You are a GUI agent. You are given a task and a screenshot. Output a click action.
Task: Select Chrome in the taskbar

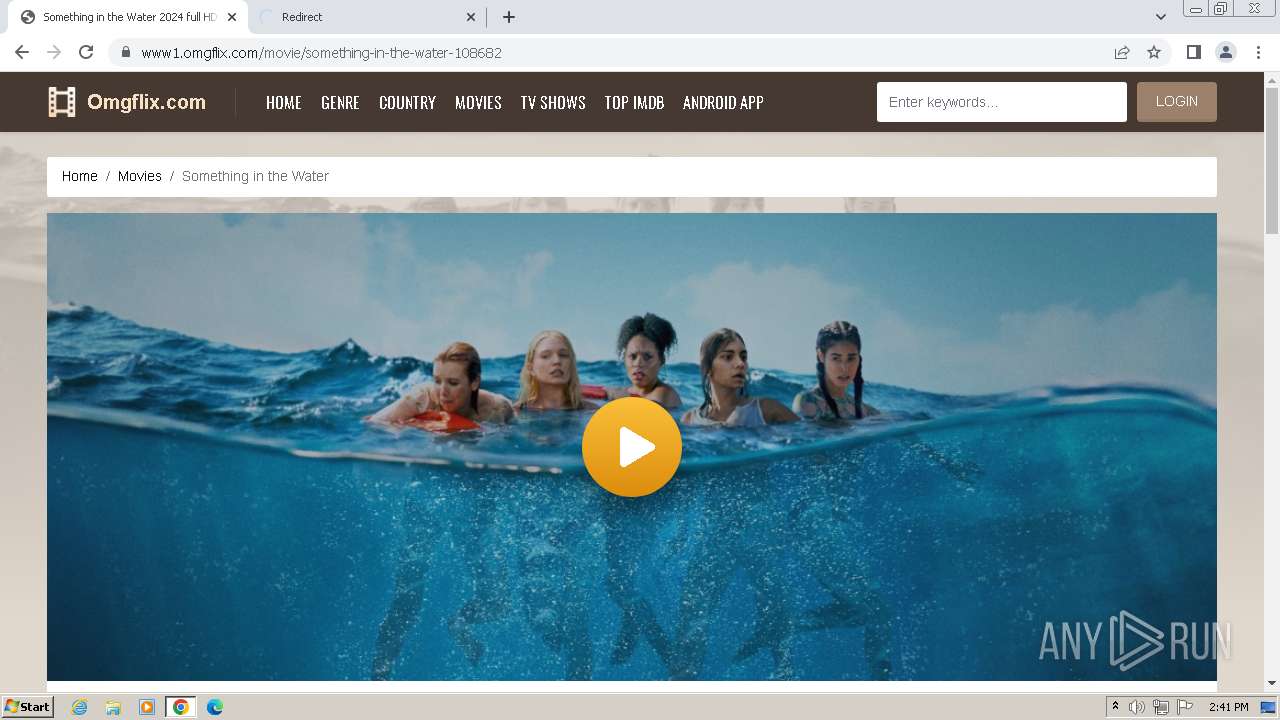[181, 707]
